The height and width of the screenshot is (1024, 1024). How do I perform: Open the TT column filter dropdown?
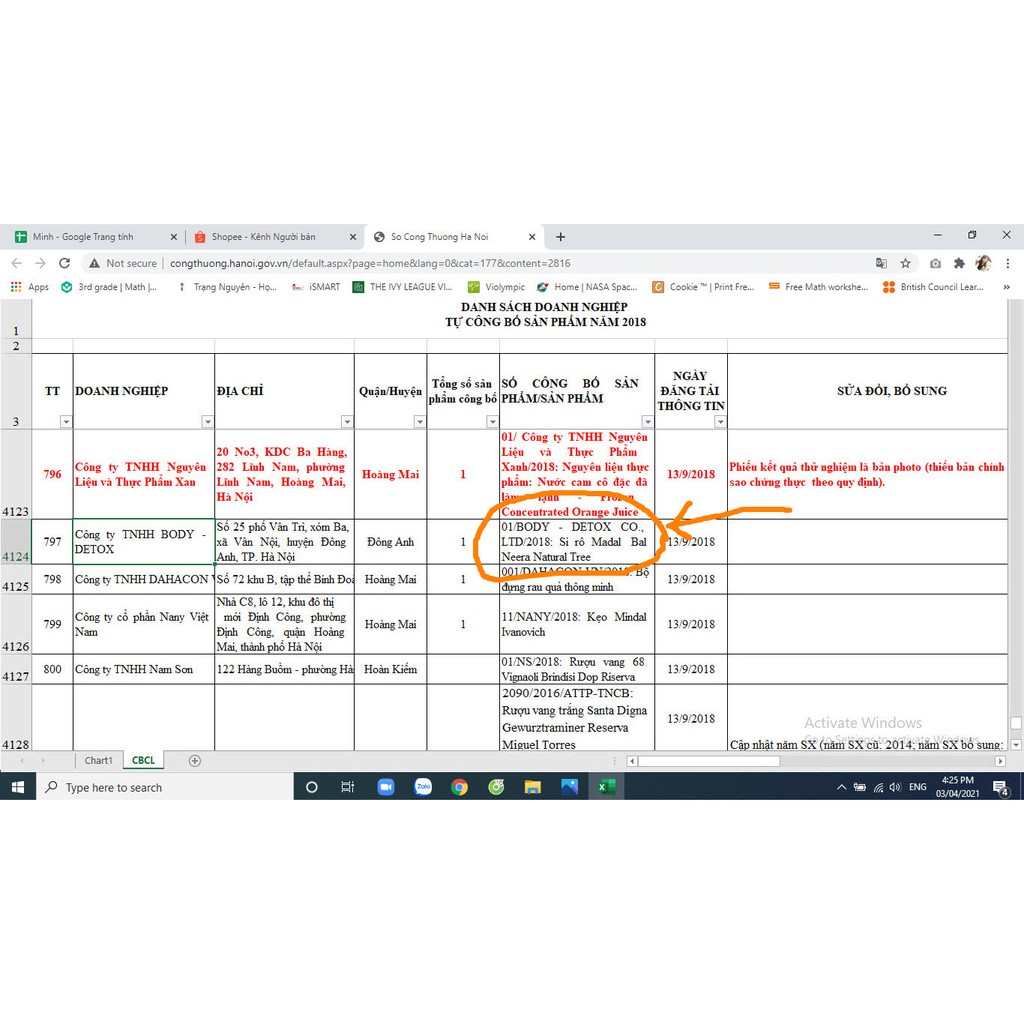point(66,422)
